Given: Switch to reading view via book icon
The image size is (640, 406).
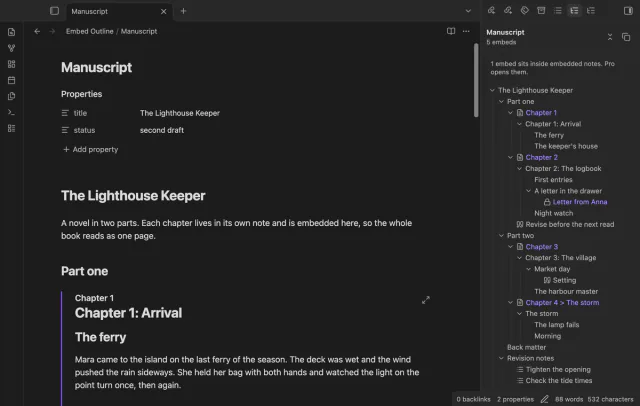Looking at the screenshot, I should pos(451,31).
